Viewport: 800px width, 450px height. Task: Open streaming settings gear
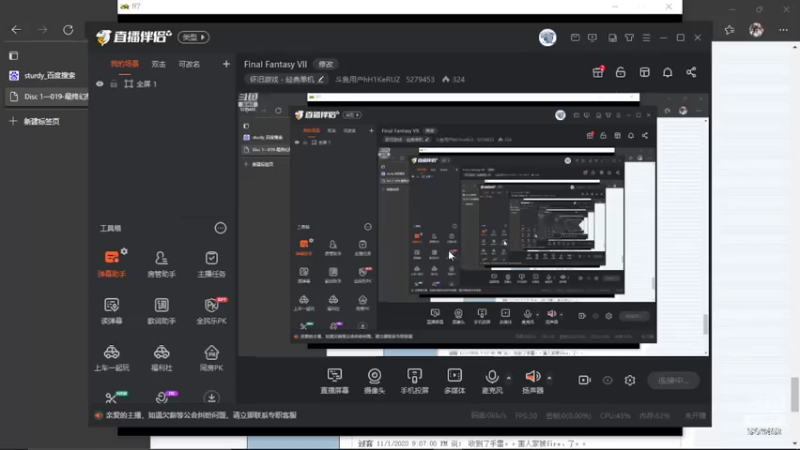(x=630, y=380)
